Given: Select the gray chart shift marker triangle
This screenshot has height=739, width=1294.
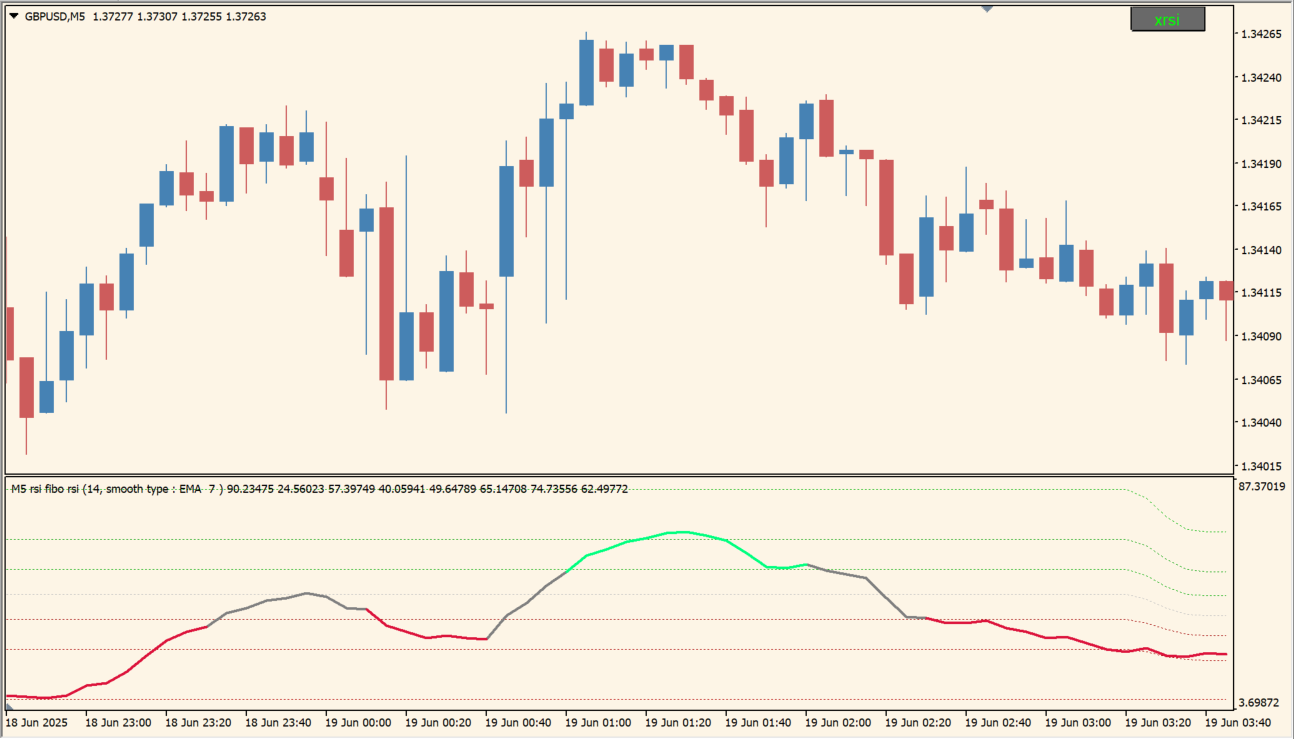Looking at the screenshot, I should pos(987,9).
